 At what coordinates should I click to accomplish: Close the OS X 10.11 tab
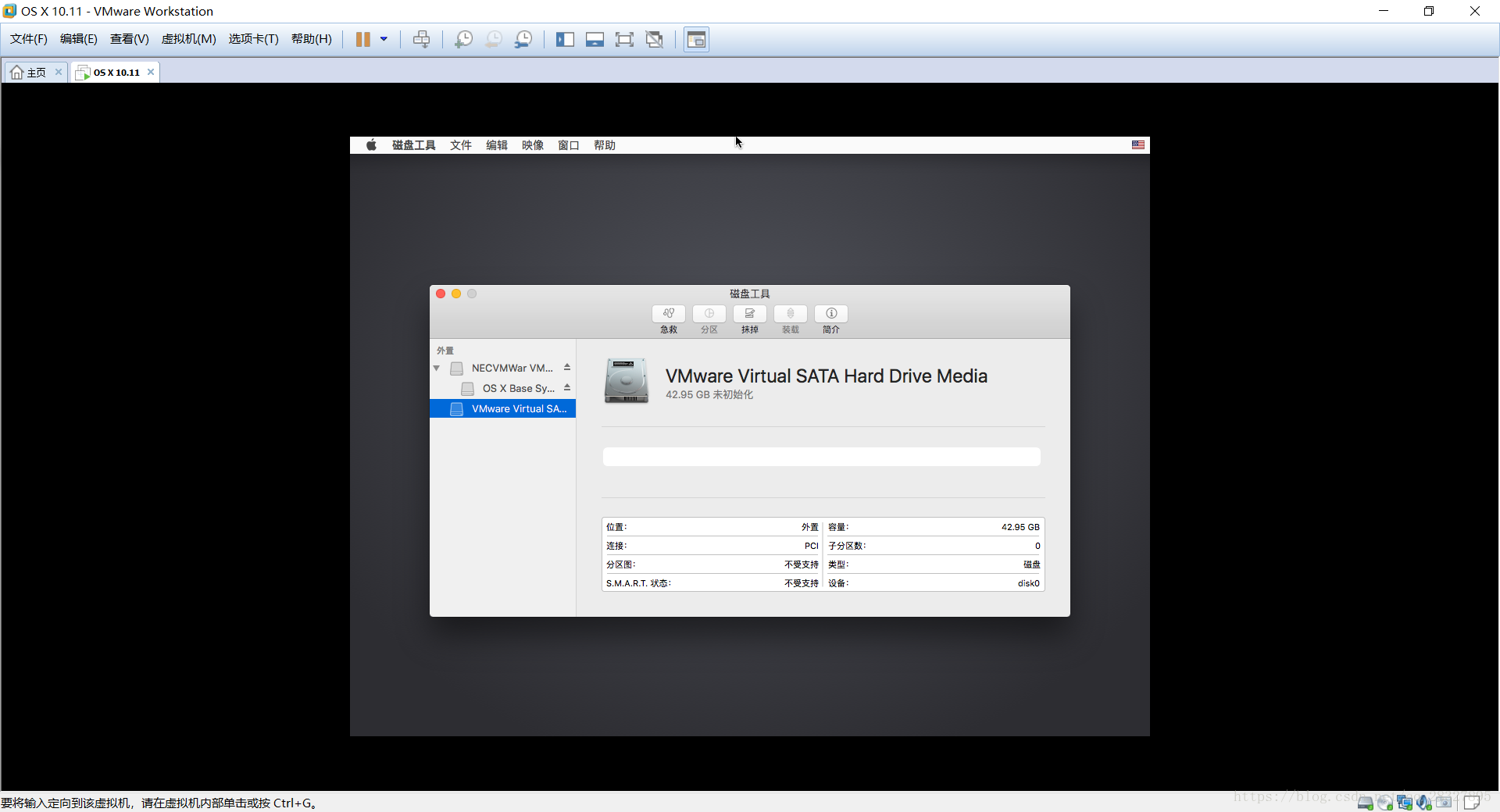[x=151, y=72]
